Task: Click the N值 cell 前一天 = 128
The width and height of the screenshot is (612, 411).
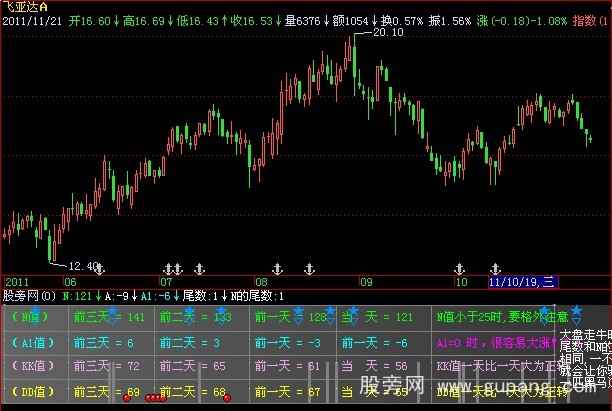Action: pos(294,317)
